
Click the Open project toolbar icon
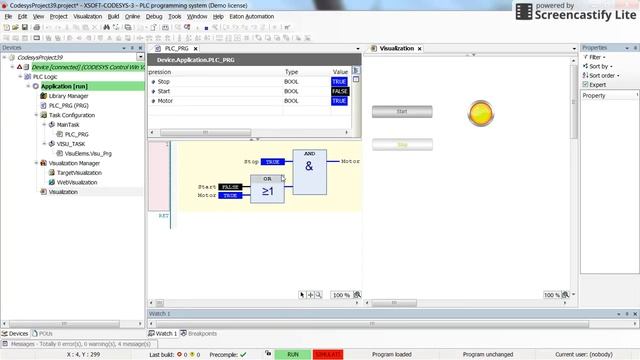coord(16,27)
